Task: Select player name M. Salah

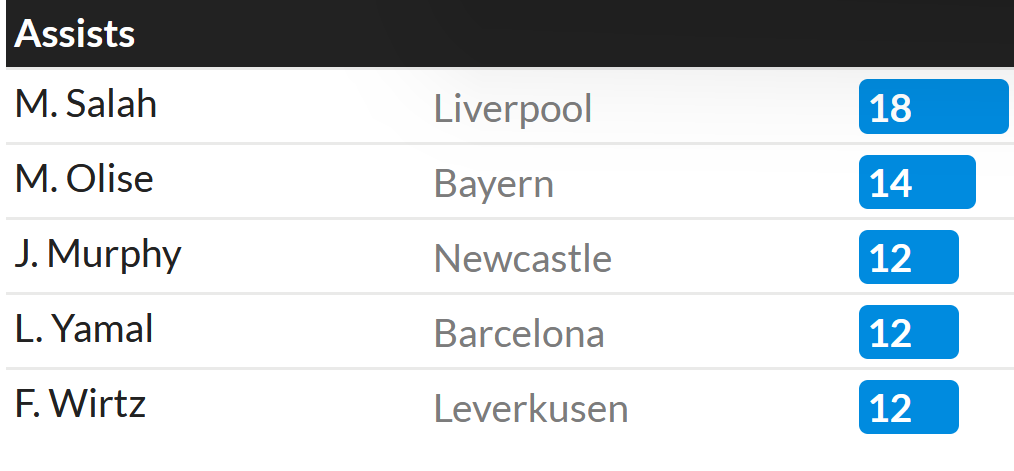Action: click(x=85, y=104)
